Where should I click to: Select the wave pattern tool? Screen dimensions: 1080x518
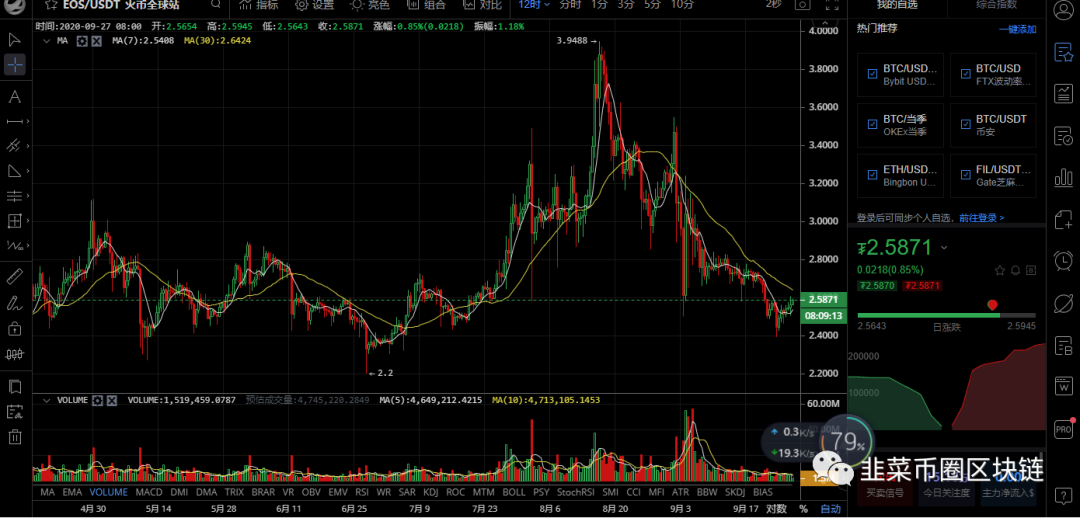pyautogui.click(x=14, y=246)
